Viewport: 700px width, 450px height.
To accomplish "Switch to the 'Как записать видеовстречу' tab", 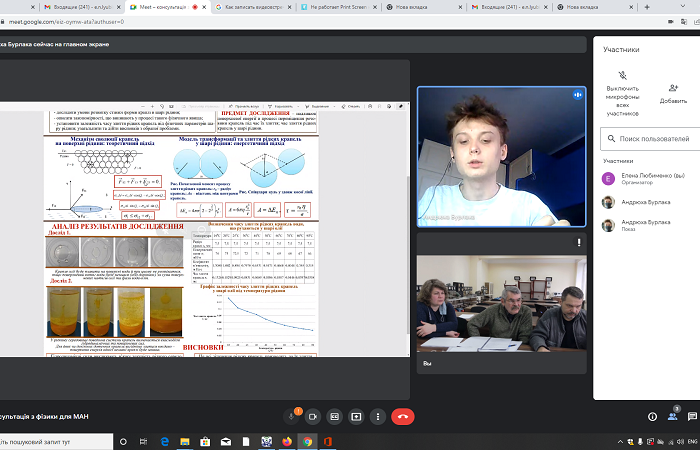I will [x=261, y=7].
